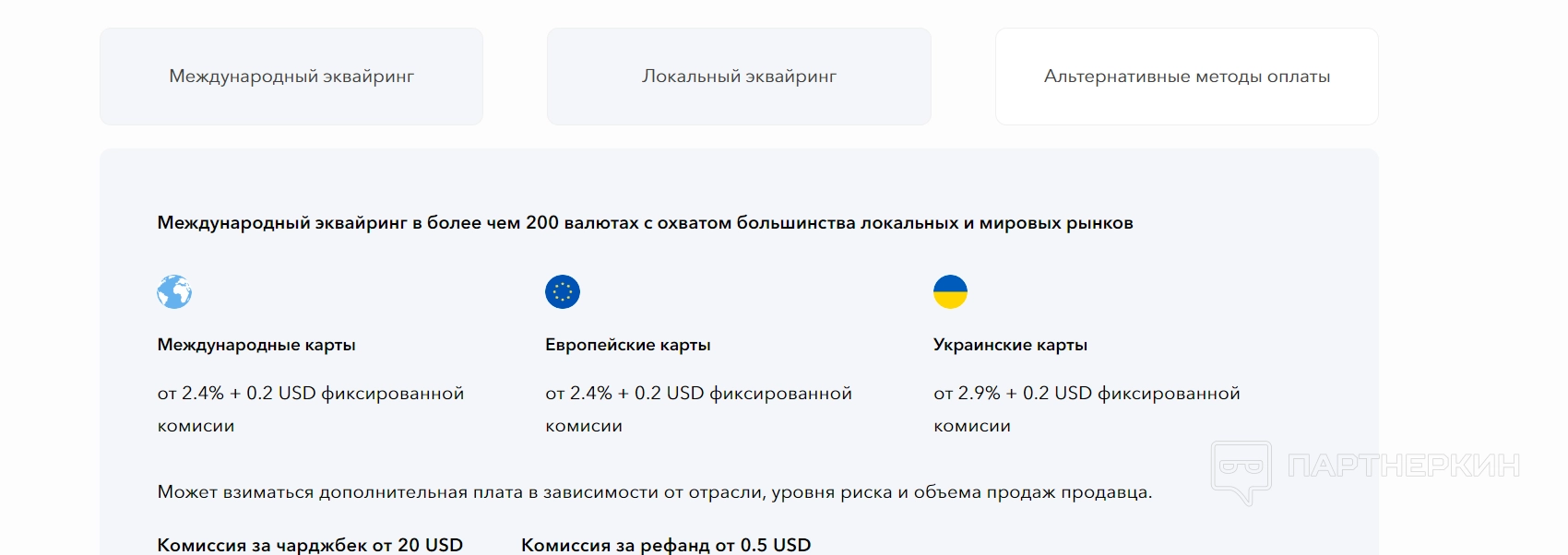The image size is (1568, 555).
Task: Switch to the Локальный эквайринг tab
Action: pos(739,77)
